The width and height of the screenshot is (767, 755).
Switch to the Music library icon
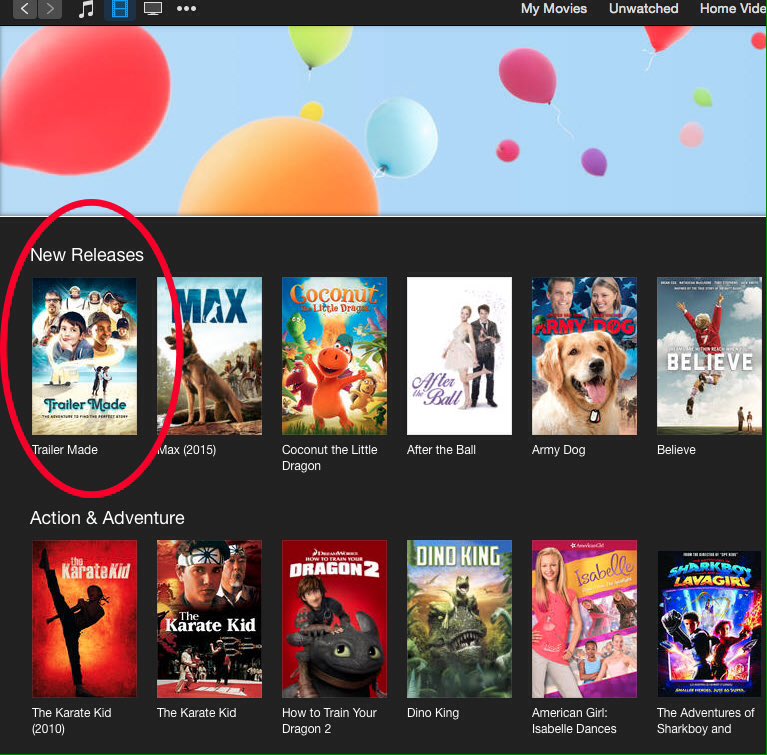pyautogui.click(x=87, y=9)
